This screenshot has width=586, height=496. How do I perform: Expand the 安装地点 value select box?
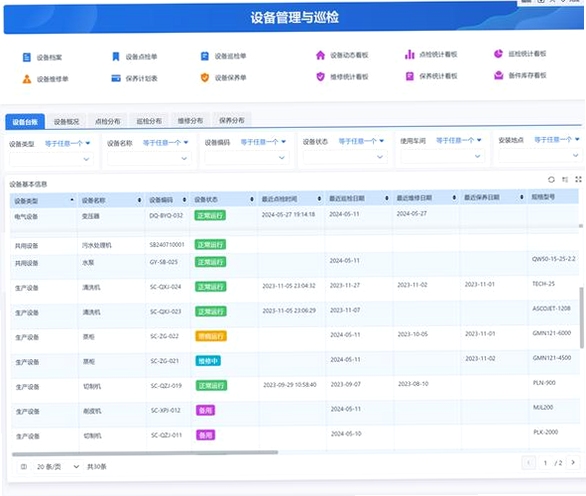tap(540, 155)
